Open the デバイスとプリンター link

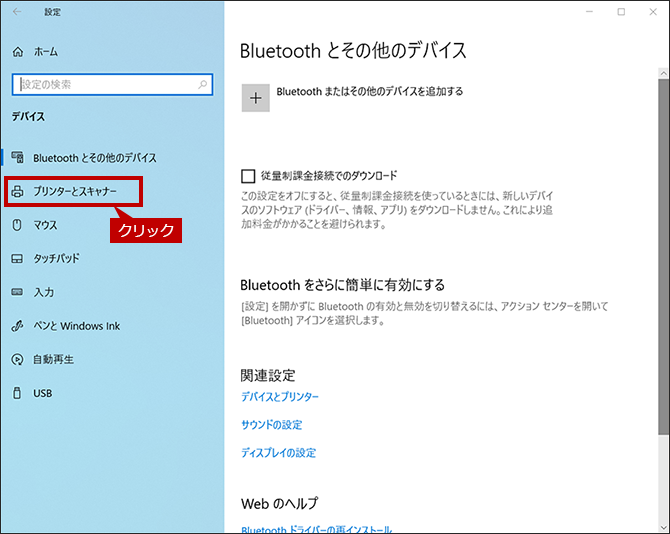pos(280,397)
